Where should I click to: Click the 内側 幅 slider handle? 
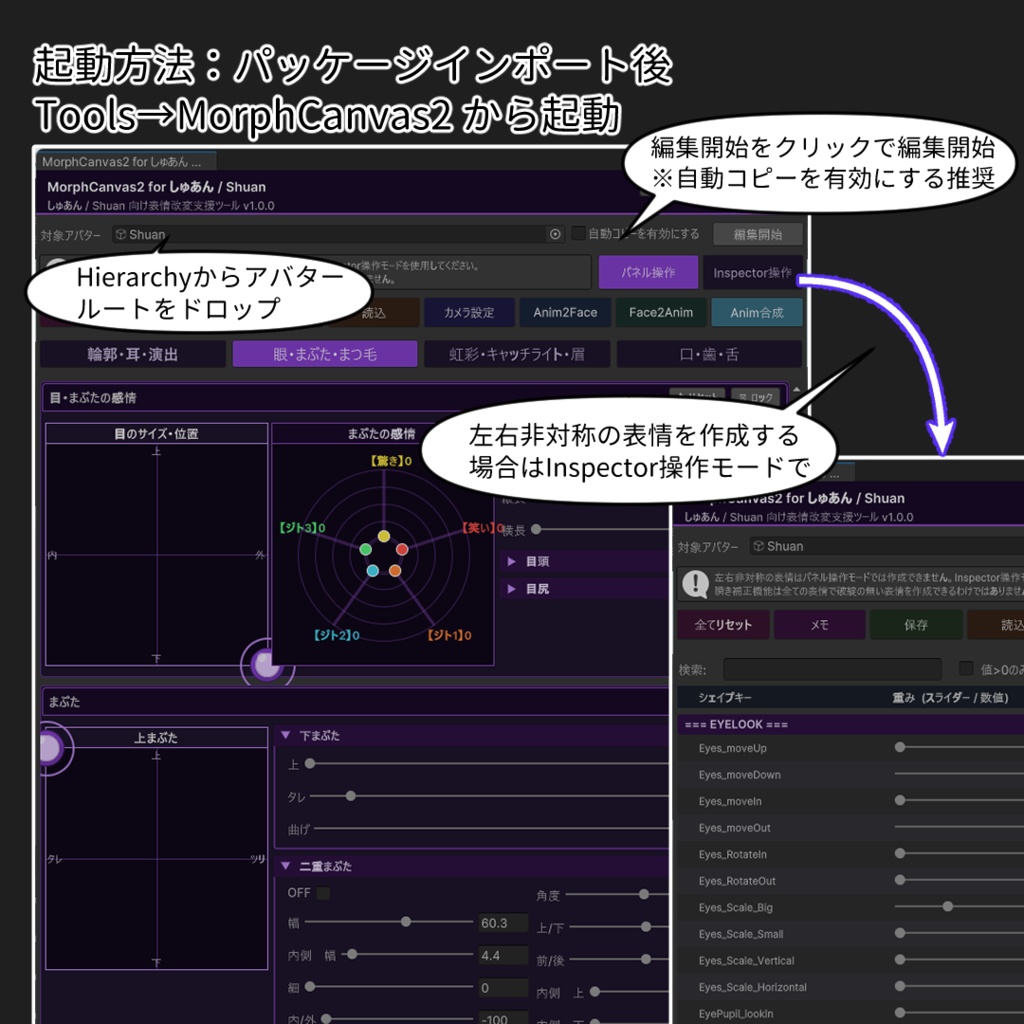pyautogui.click(x=352, y=954)
